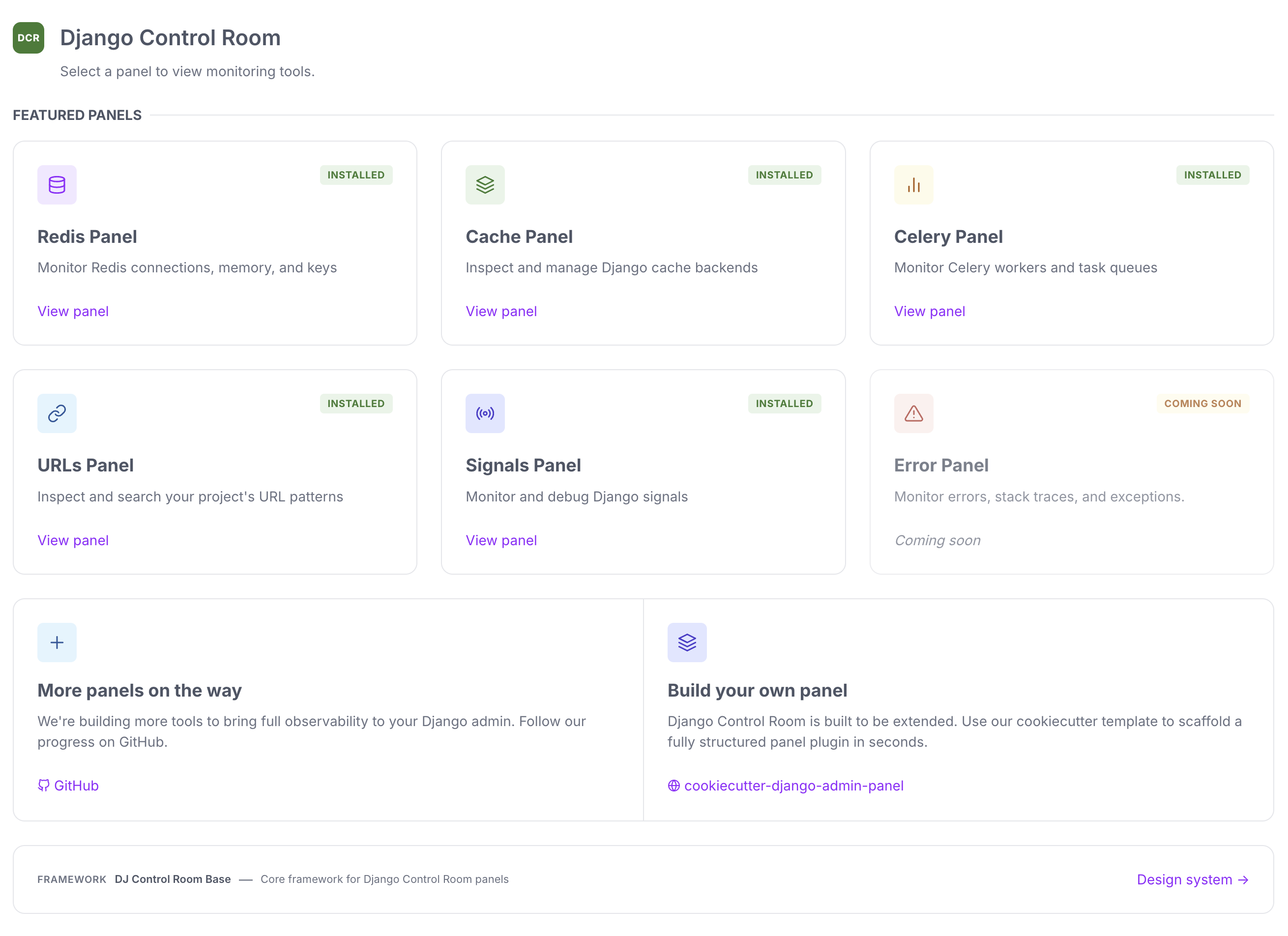Click the INSTALLED badge on Celery Panel
This screenshot has height=936, width=1288.
[1212, 175]
